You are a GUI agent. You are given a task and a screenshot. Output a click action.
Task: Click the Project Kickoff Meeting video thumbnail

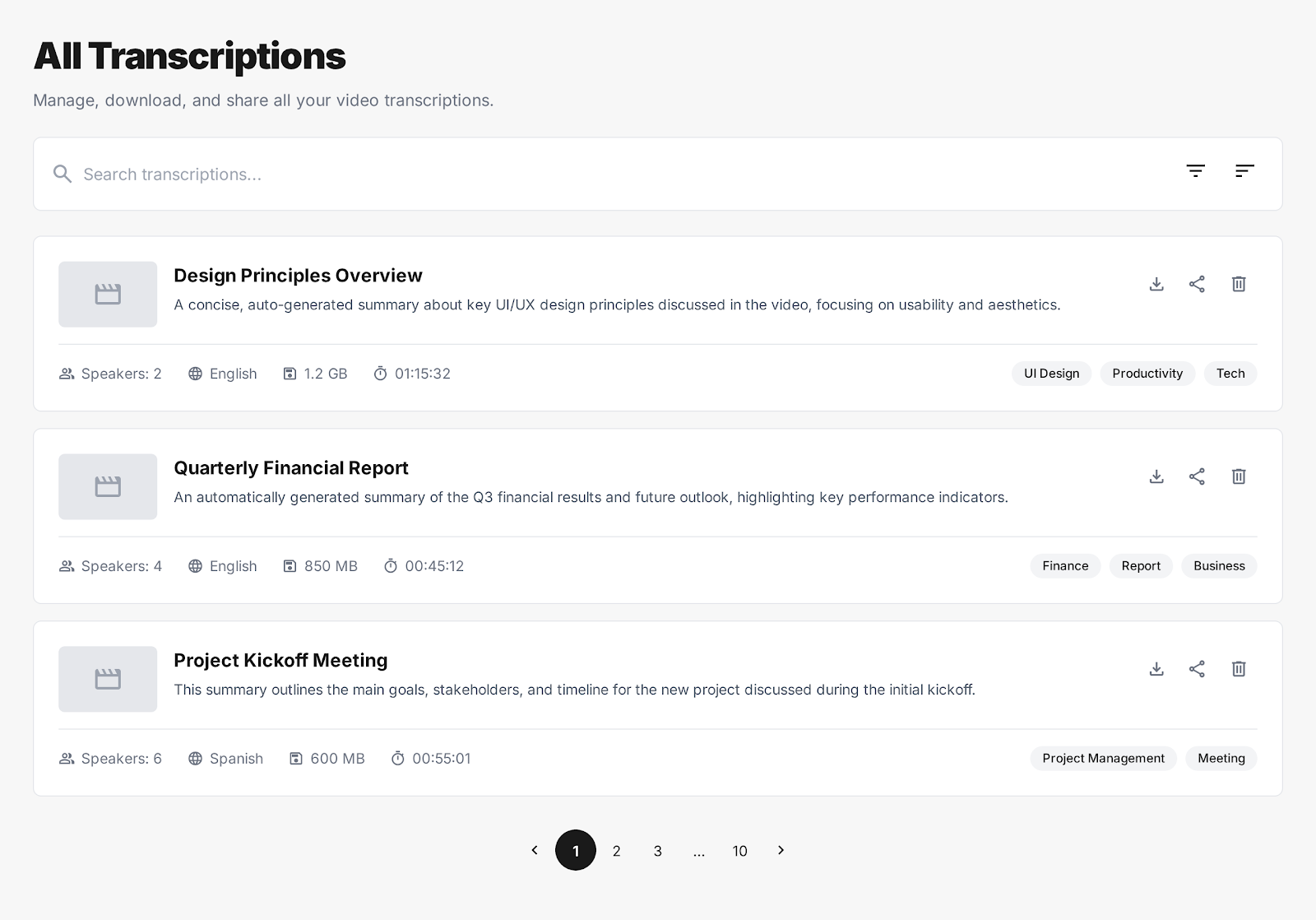[107, 679]
